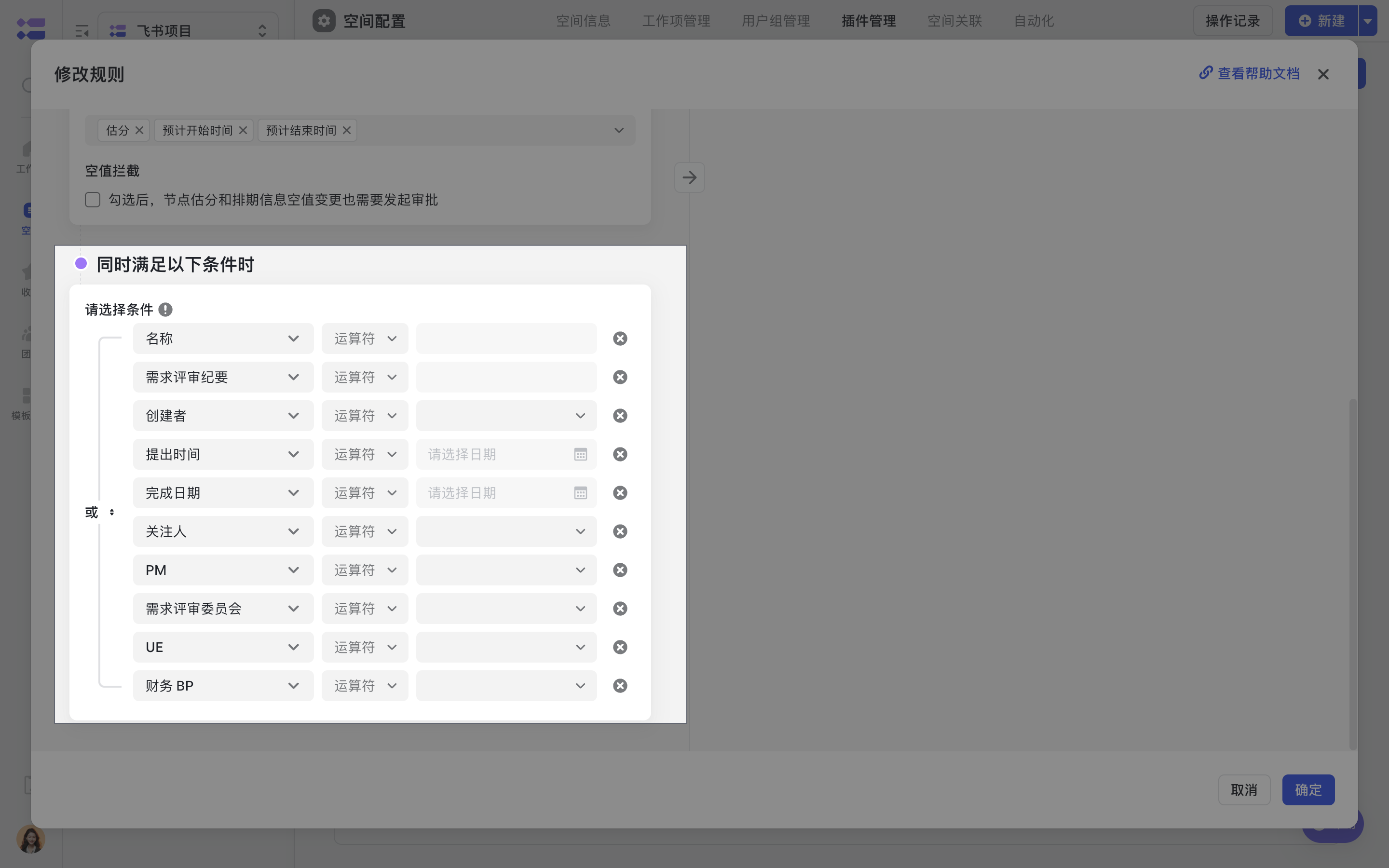Open the 飞书项目 space switcher
This screenshot has height=868, width=1389.
point(188,30)
